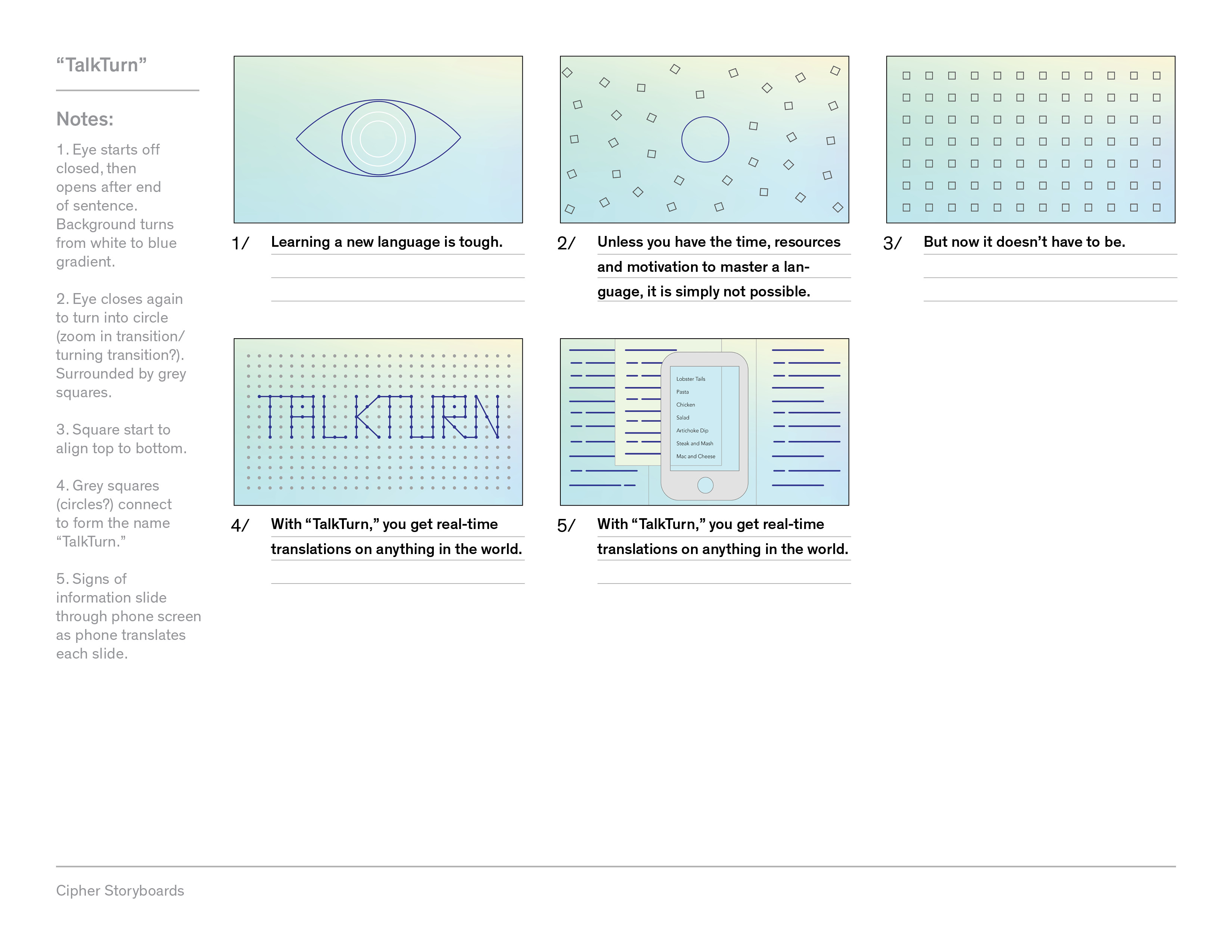Click "Artichoke Dip" in the phone list
The width and height of the screenshot is (1232, 952).
point(692,430)
